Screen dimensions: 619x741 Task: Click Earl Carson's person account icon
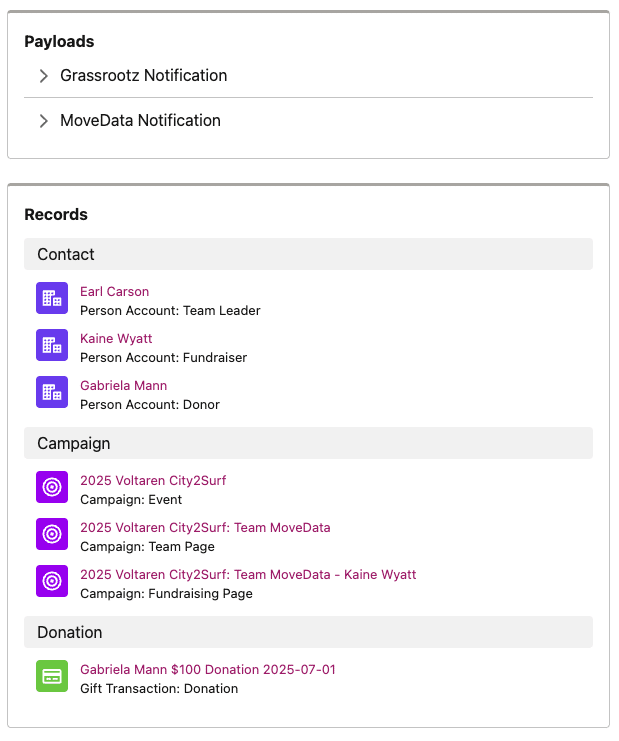point(52,298)
